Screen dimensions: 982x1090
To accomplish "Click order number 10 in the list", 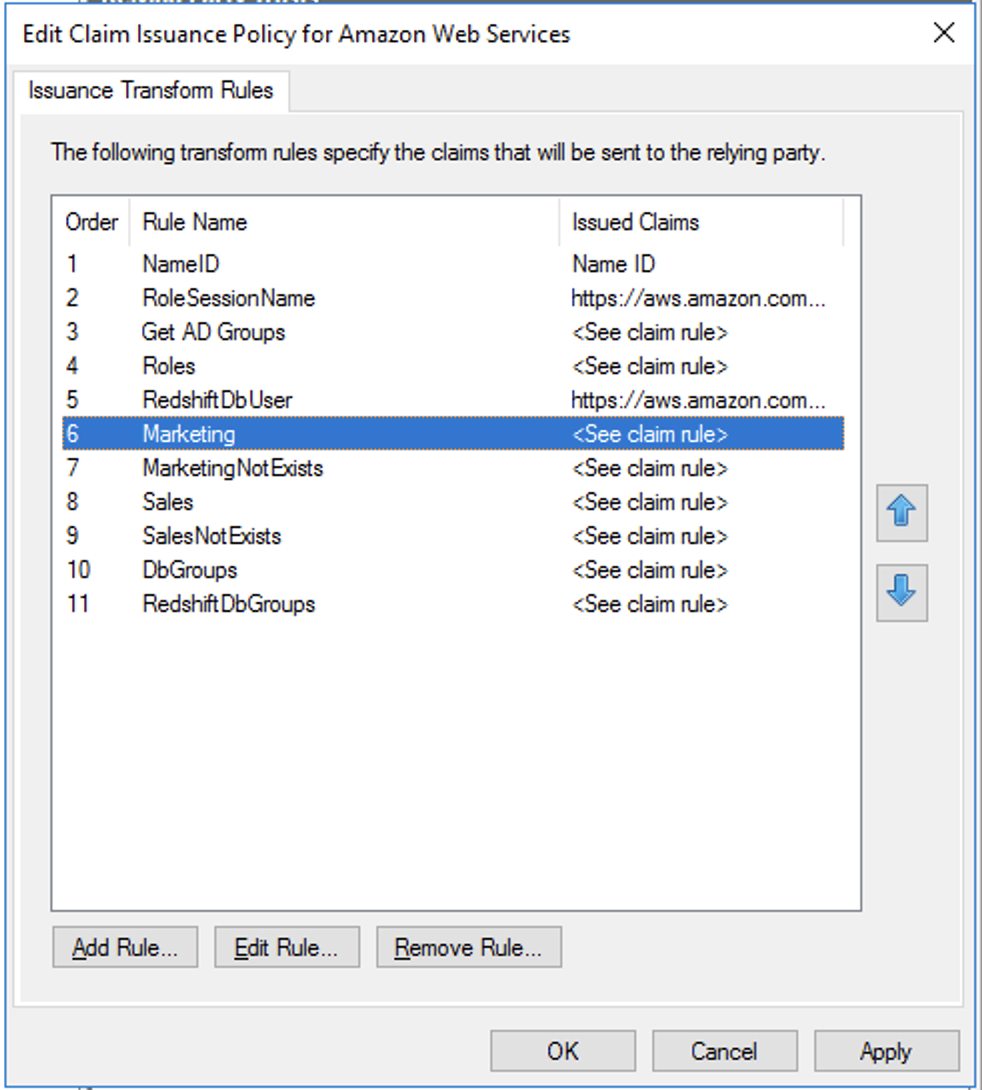I will point(79,570).
